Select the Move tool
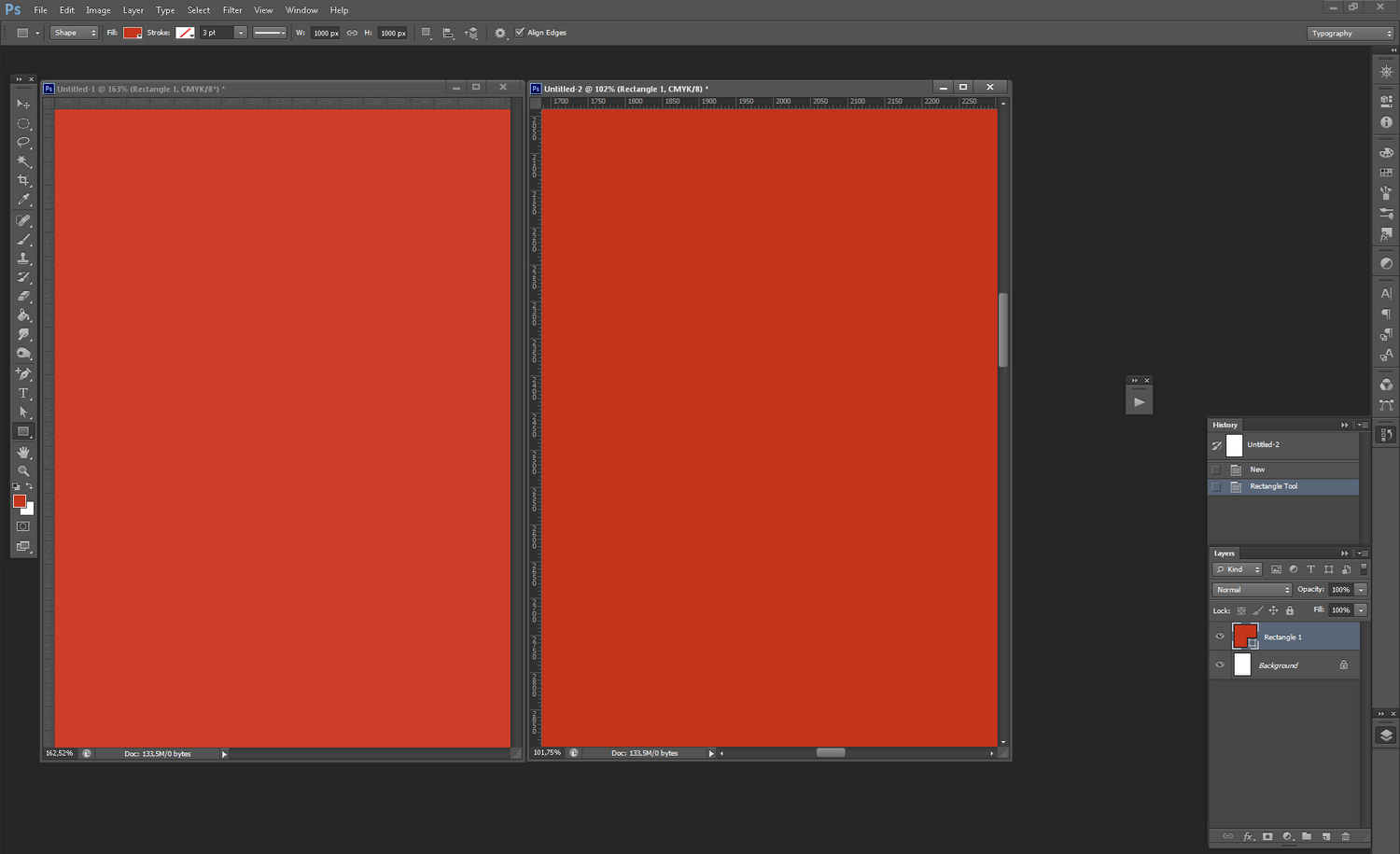This screenshot has width=1400, height=854. [x=23, y=104]
